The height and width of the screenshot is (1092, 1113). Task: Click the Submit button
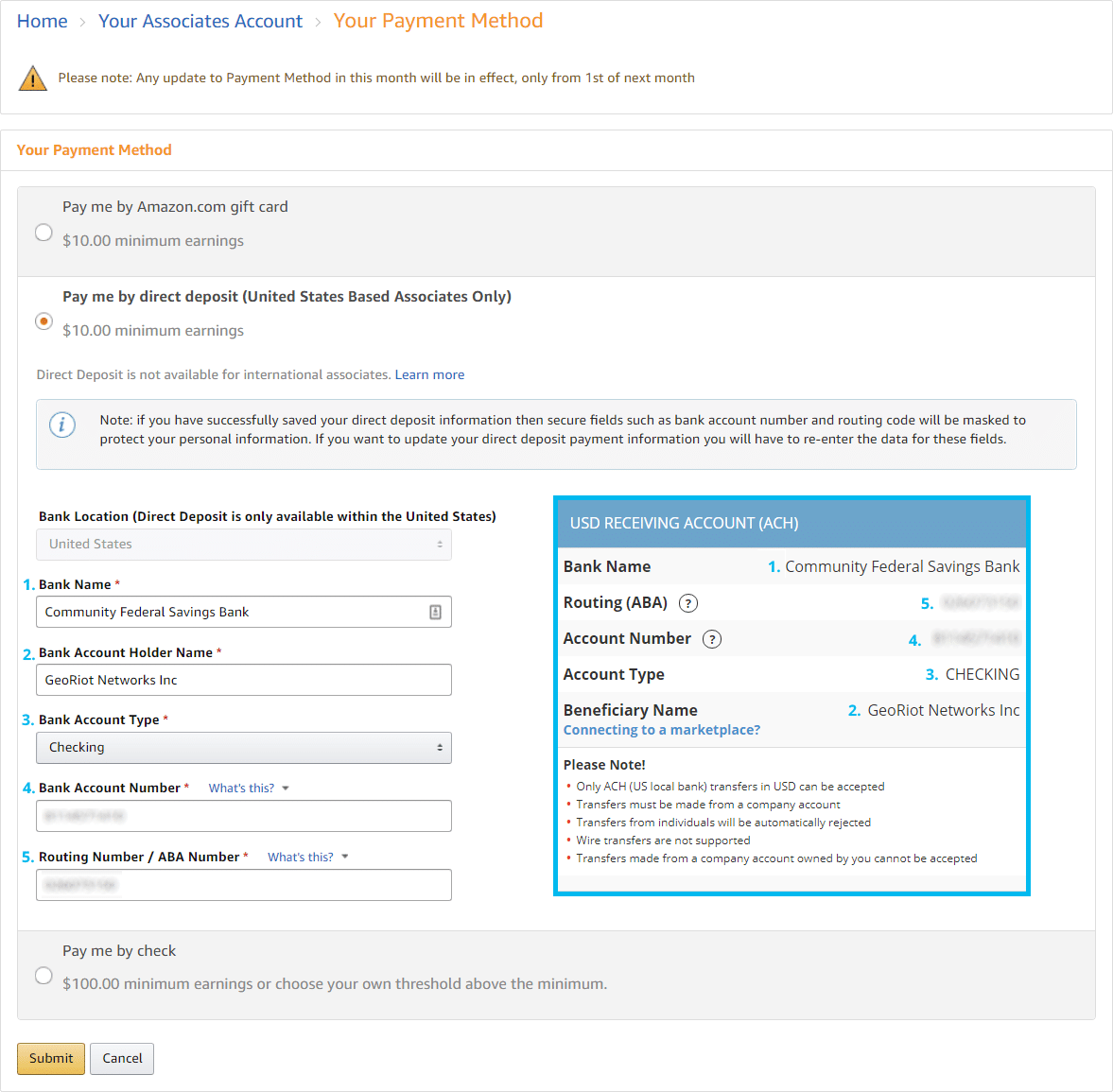pyautogui.click(x=50, y=1059)
